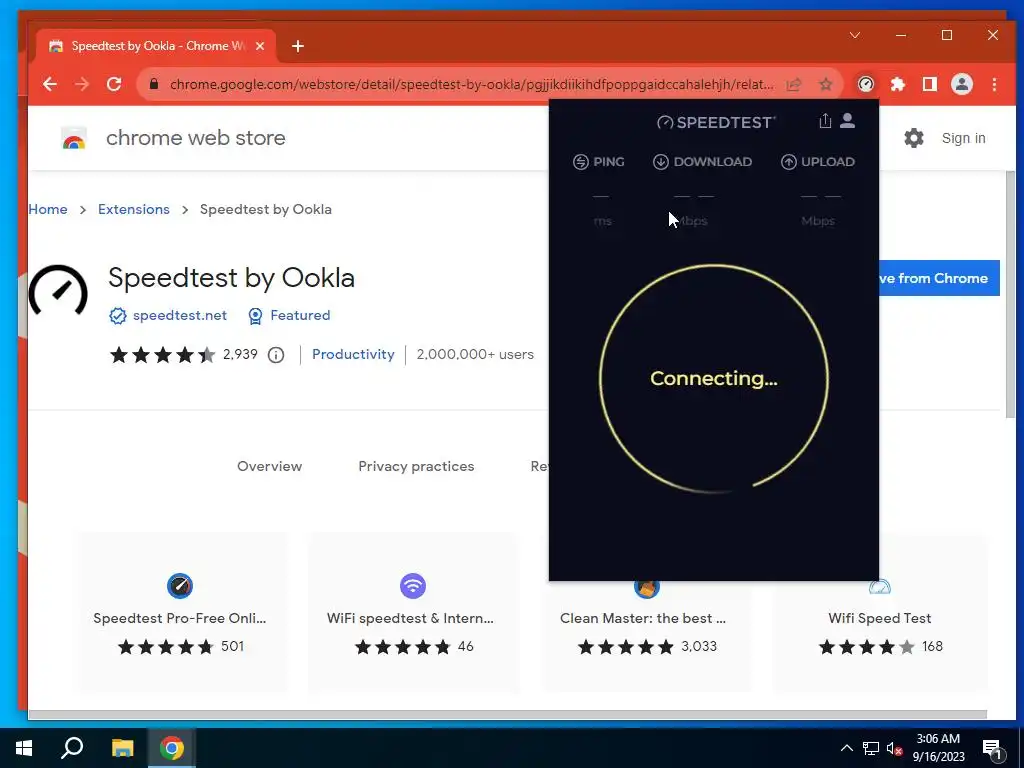Switch to the Privacy practices tab
Viewport: 1024px width, 768px height.
(x=416, y=466)
